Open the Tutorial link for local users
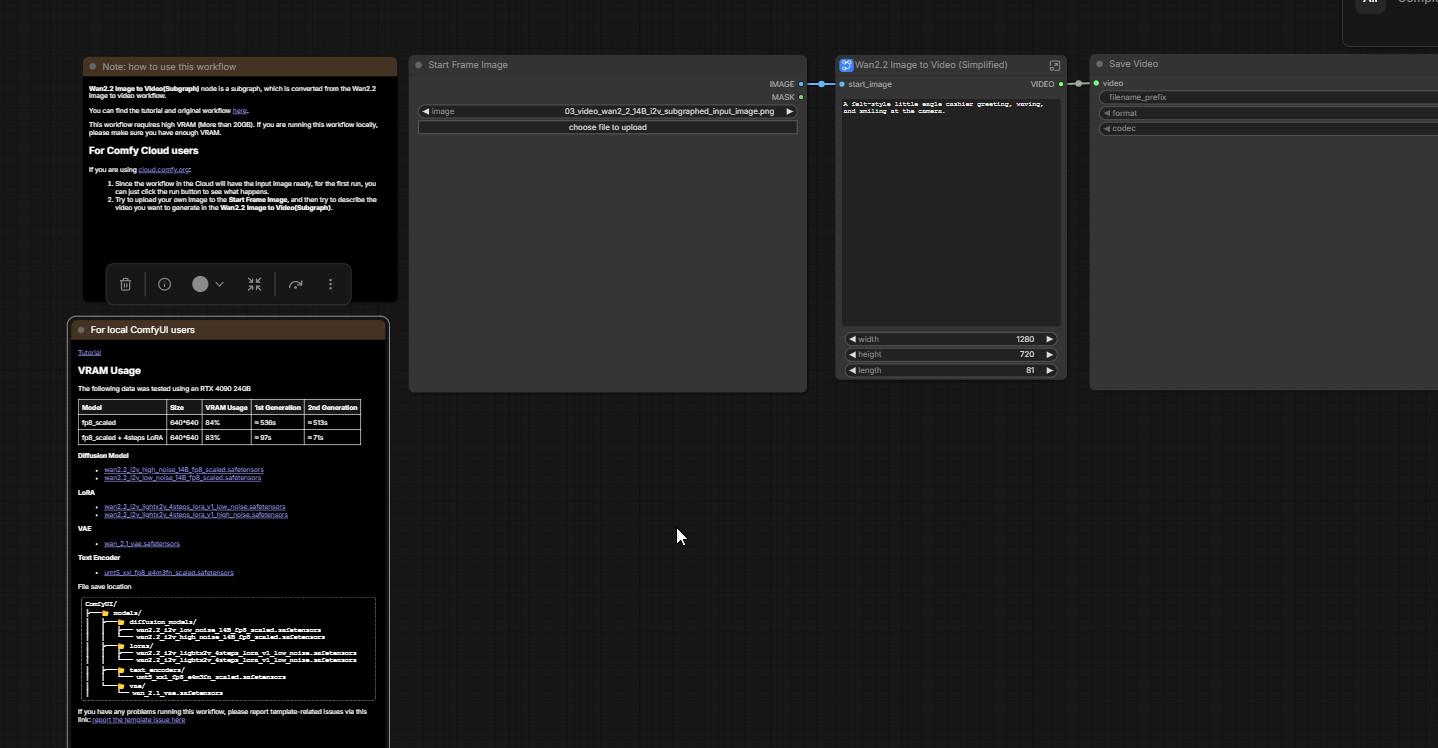 89,352
